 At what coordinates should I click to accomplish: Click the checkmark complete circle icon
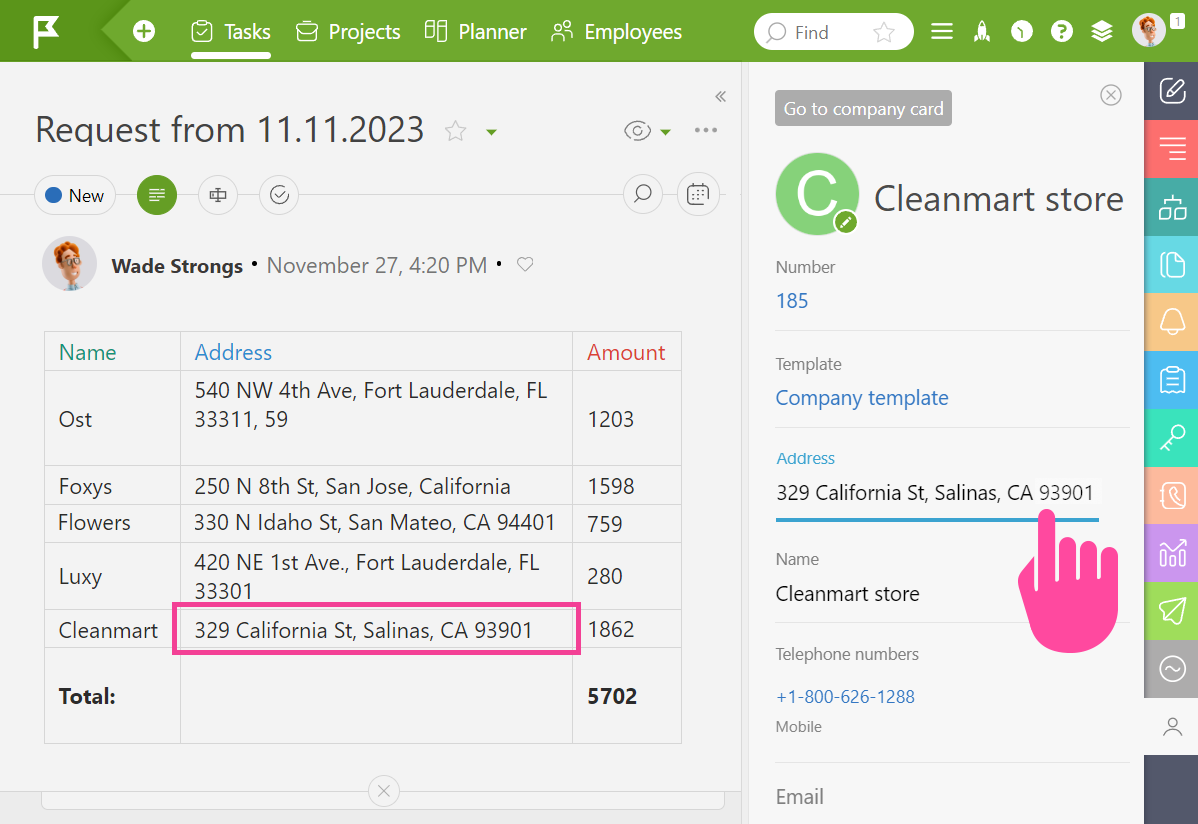(279, 195)
